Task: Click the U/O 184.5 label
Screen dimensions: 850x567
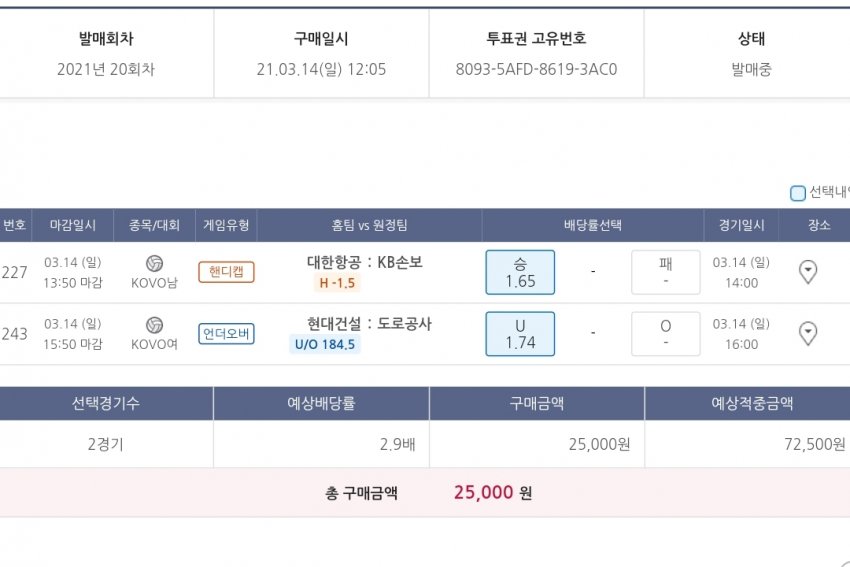Action: pos(325,345)
